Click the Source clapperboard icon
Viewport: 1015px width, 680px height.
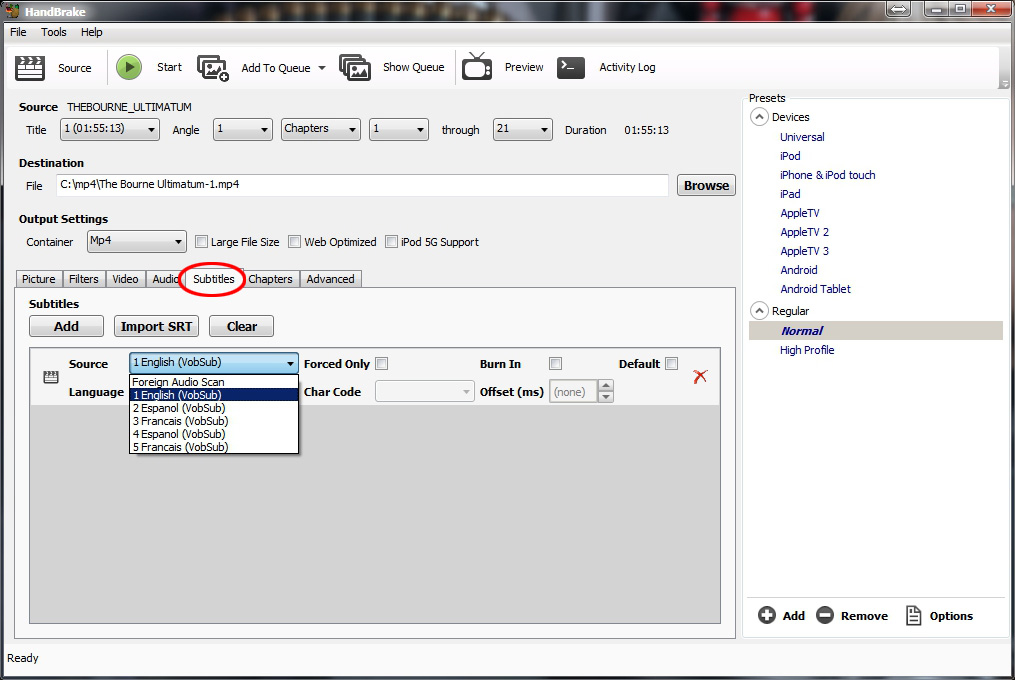[30, 67]
